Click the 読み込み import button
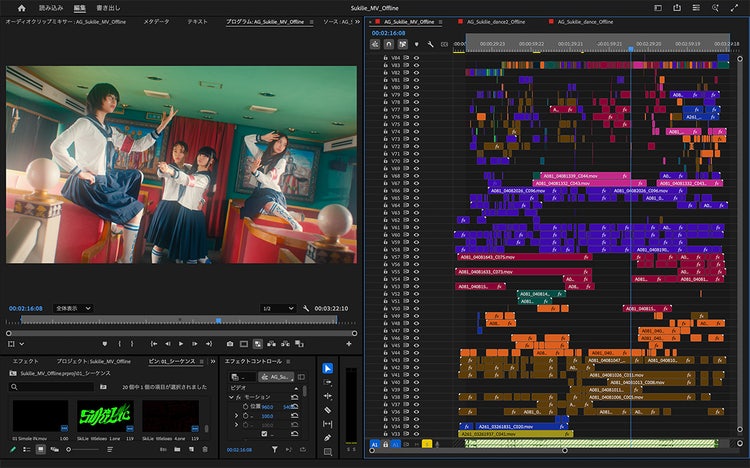Viewport: 750px width, 468px height. point(52,7)
